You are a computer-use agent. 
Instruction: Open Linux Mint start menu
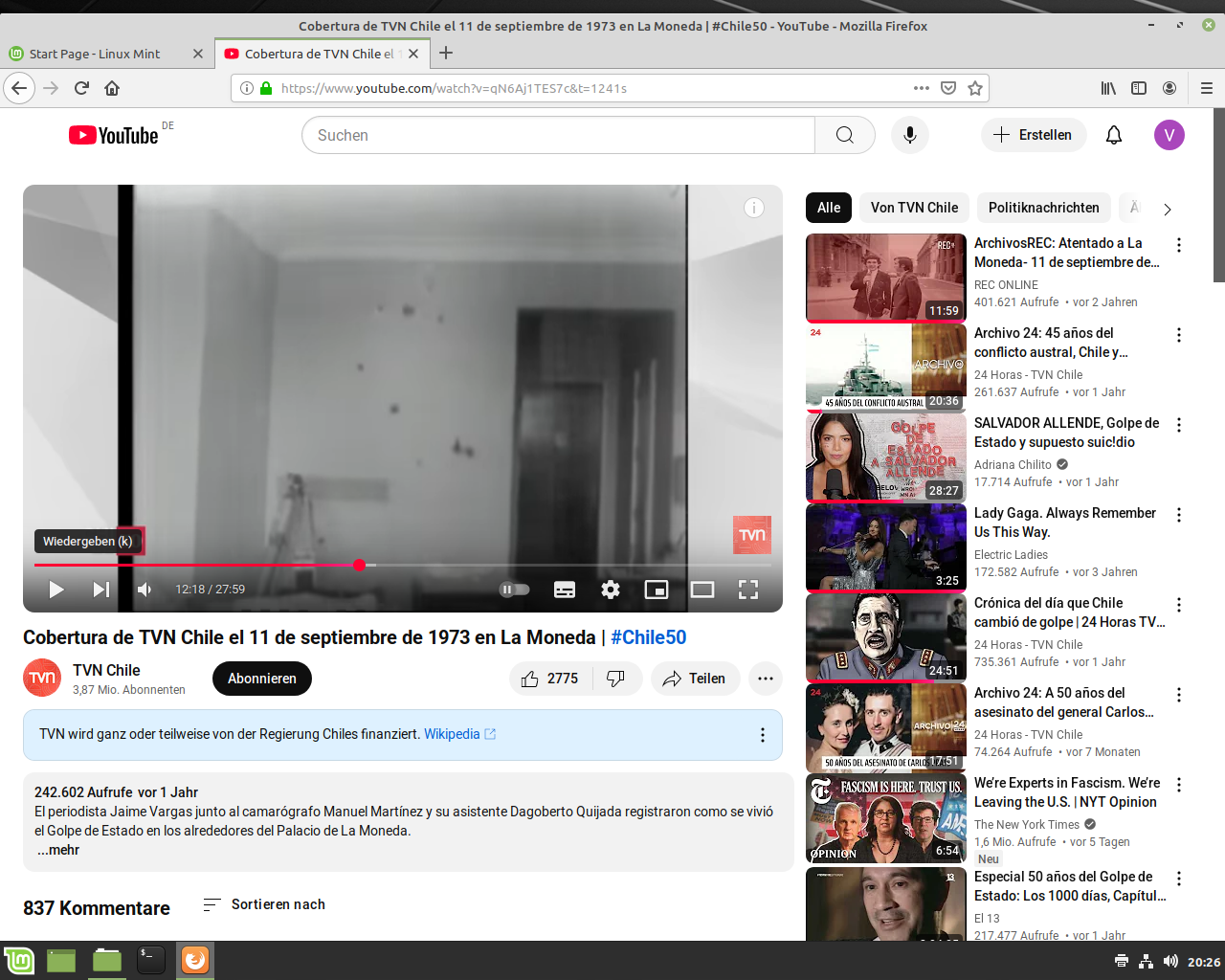click(19, 960)
